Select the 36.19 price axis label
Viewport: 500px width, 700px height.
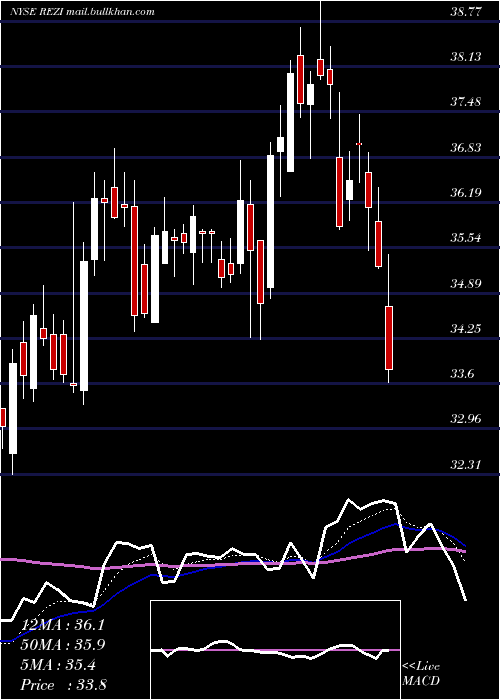[466, 193]
